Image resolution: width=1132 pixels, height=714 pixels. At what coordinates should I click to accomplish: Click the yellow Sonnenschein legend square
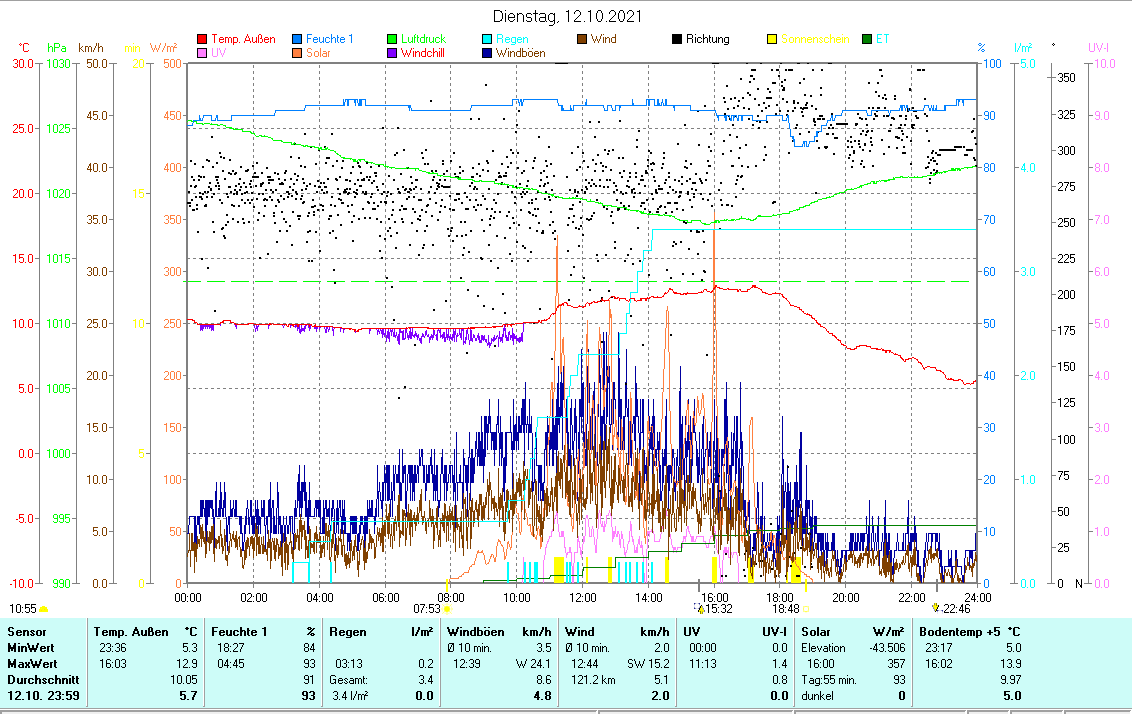point(772,39)
